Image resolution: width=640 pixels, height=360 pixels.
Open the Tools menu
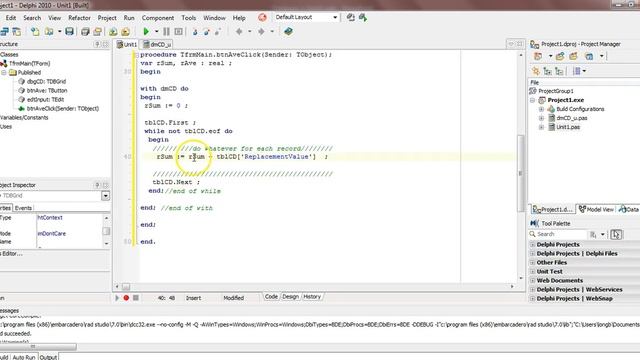coord(189,18)
